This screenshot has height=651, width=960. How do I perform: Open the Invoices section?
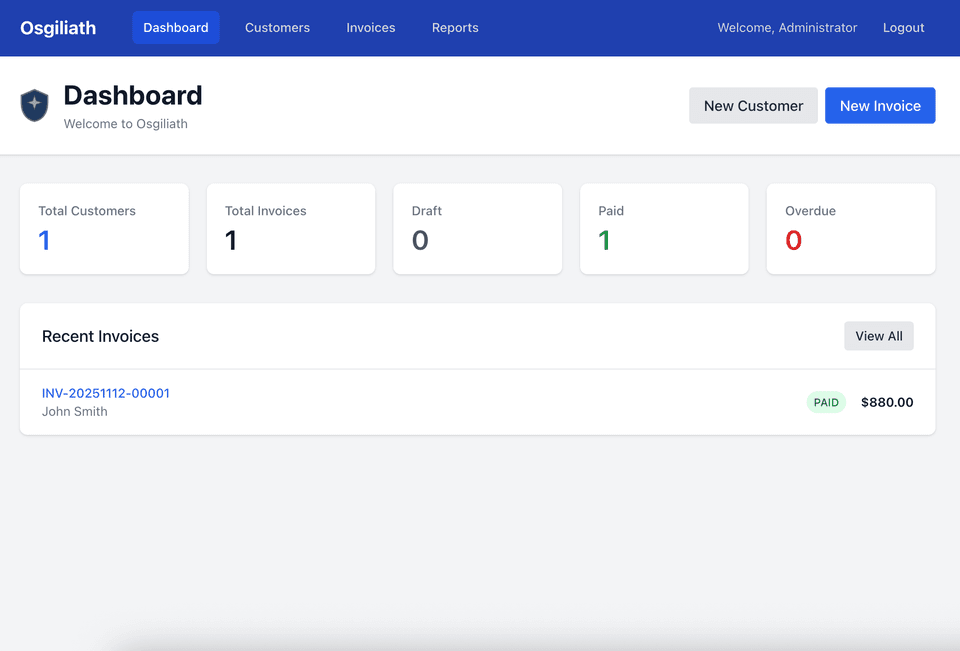(370, 28)
